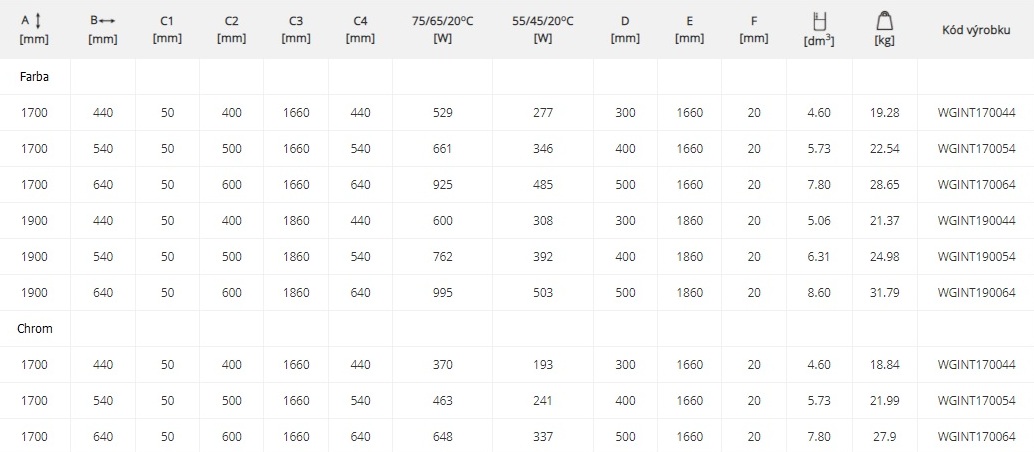Click the horizontal width arrow icon
1034x452 pixels.
coord(108,20)
